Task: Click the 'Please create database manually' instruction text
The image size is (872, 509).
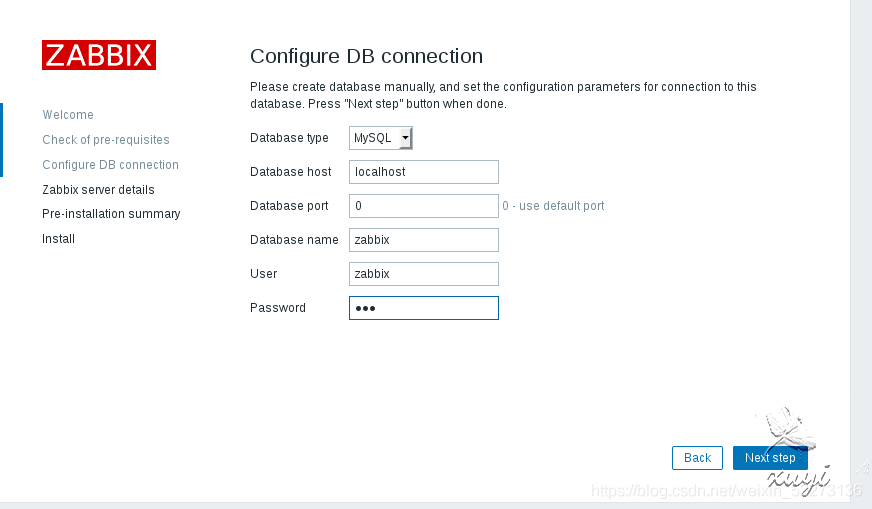Action: [503, 95]
